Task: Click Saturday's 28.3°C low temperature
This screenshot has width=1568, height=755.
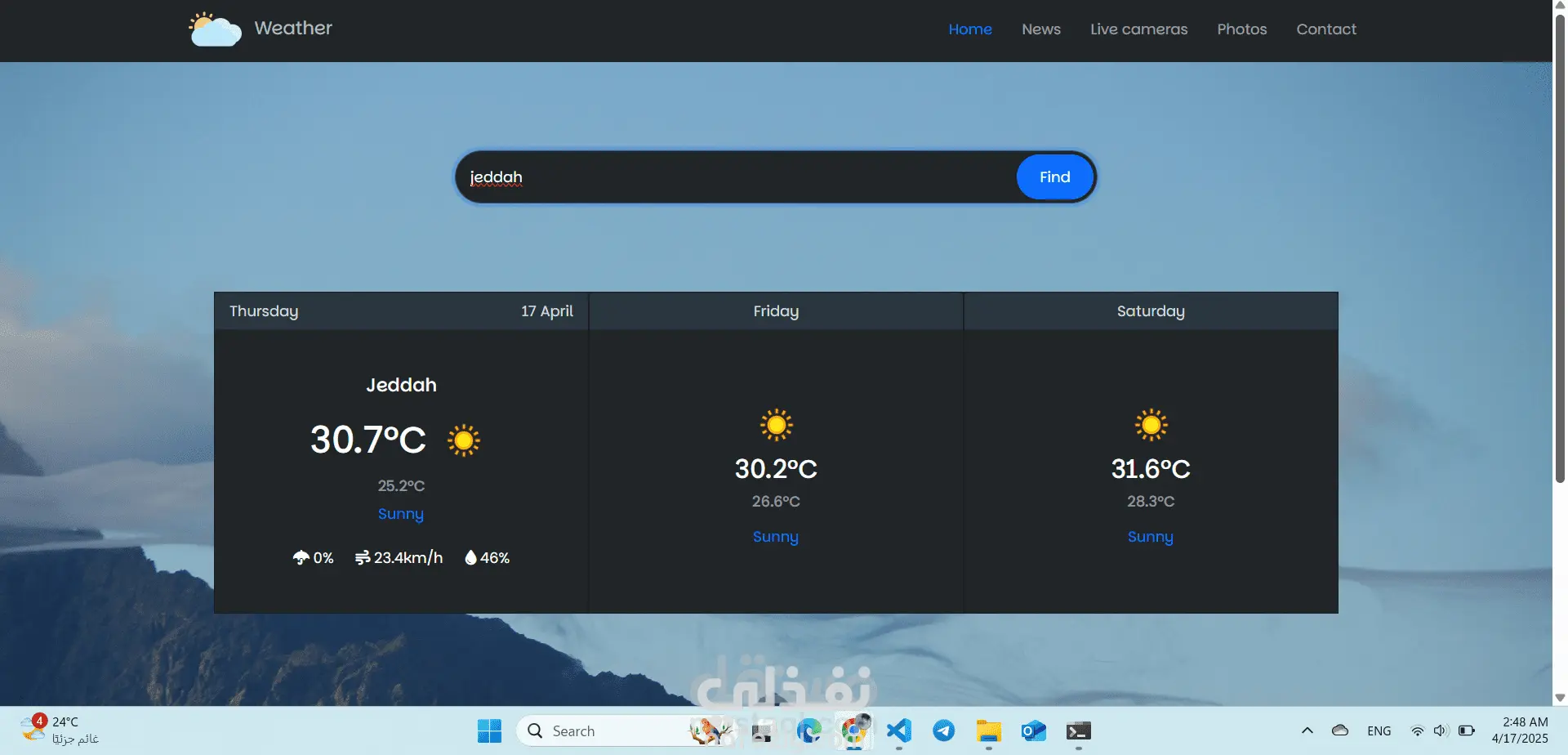Action: click(1151, 501)
